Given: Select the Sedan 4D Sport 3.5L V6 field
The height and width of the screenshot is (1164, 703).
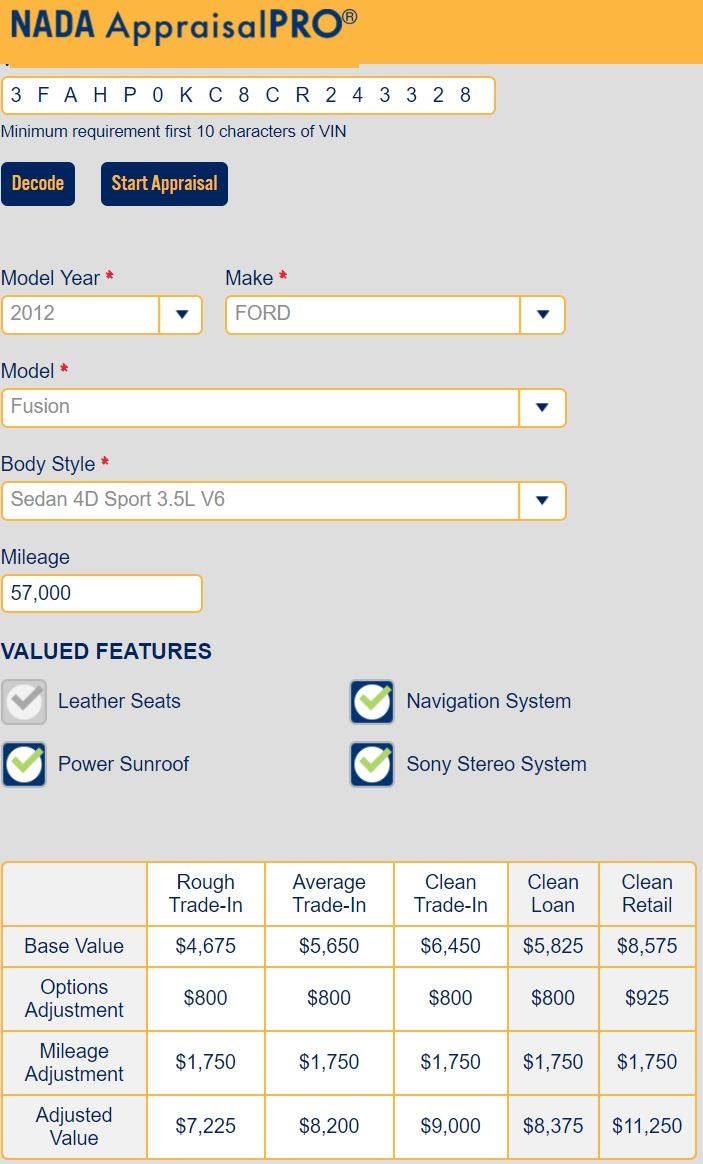Looking at the screenshot, I should click(x=261, y=501).
